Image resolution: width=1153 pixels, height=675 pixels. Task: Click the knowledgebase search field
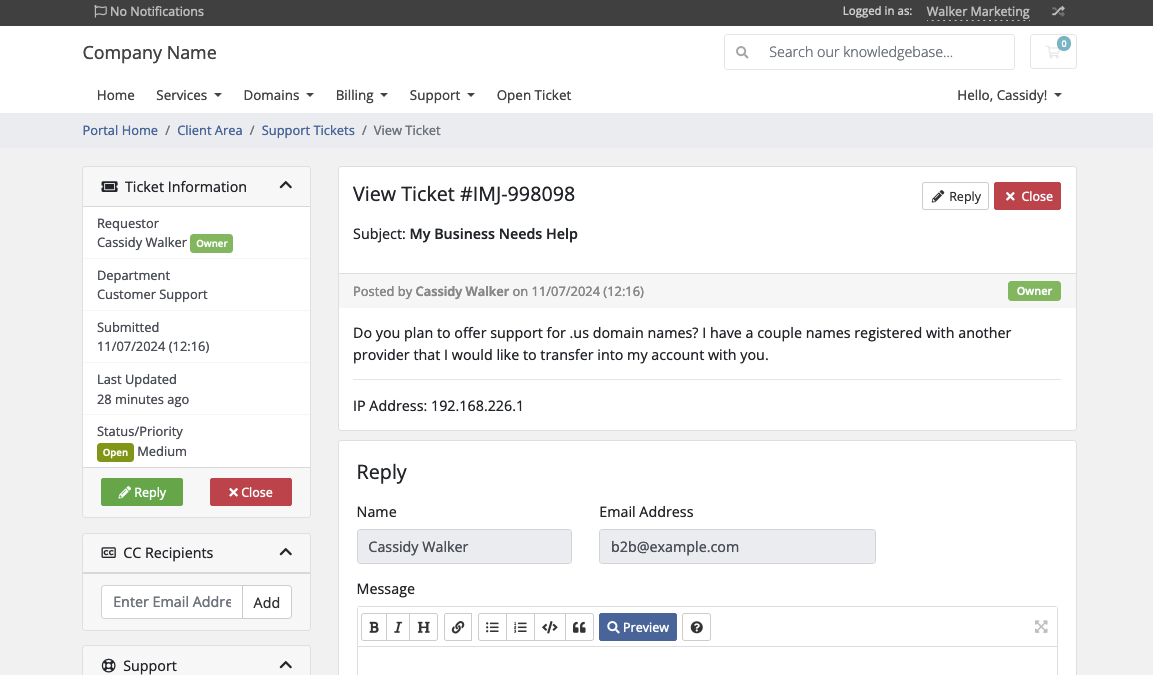(885, 52)
